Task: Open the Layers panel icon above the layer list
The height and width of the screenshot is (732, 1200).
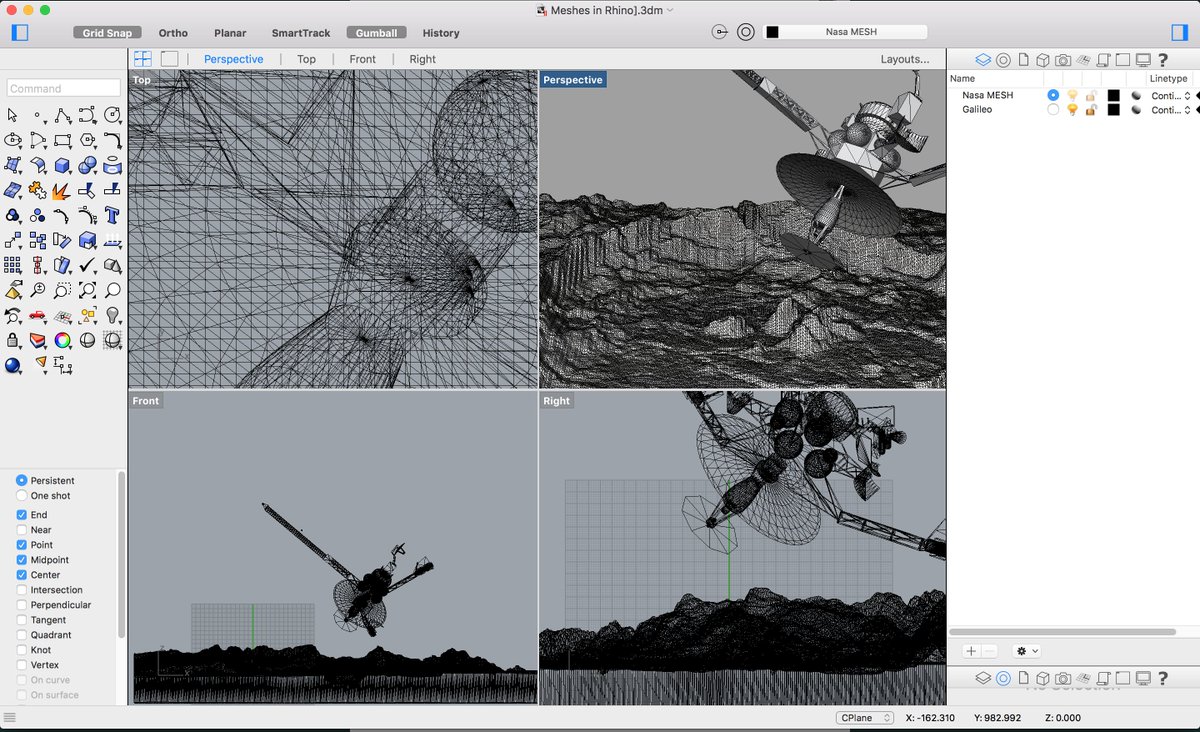Action: coord(983,59)
